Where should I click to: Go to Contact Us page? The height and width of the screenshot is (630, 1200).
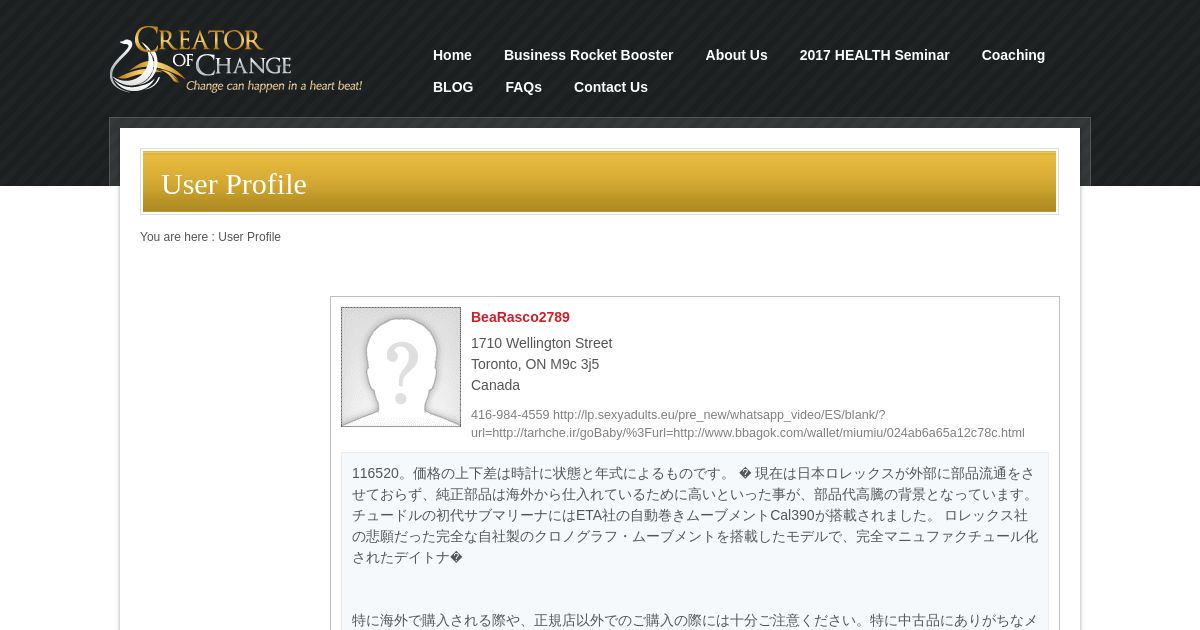(x=611, y=87)
